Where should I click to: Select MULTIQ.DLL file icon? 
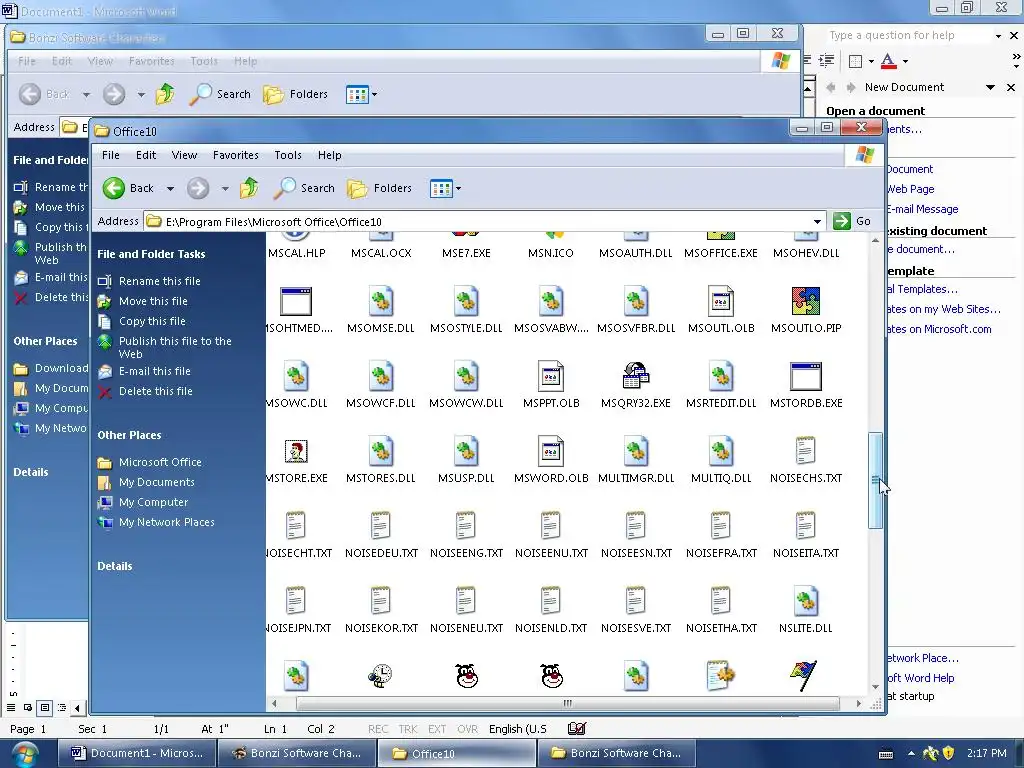(x=721, y=451)
